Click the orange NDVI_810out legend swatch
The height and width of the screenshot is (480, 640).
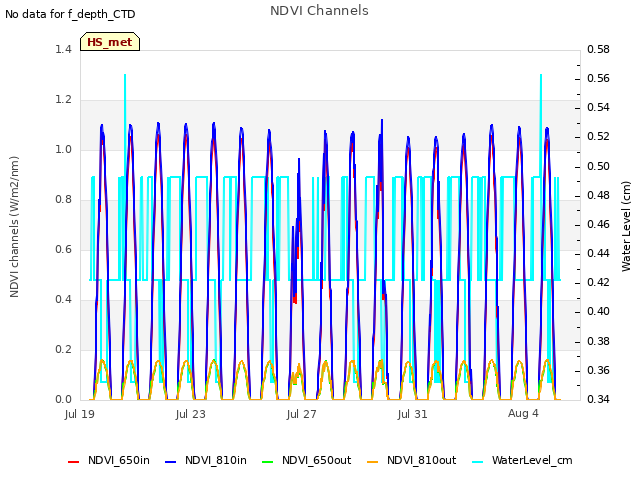[372, 462]
